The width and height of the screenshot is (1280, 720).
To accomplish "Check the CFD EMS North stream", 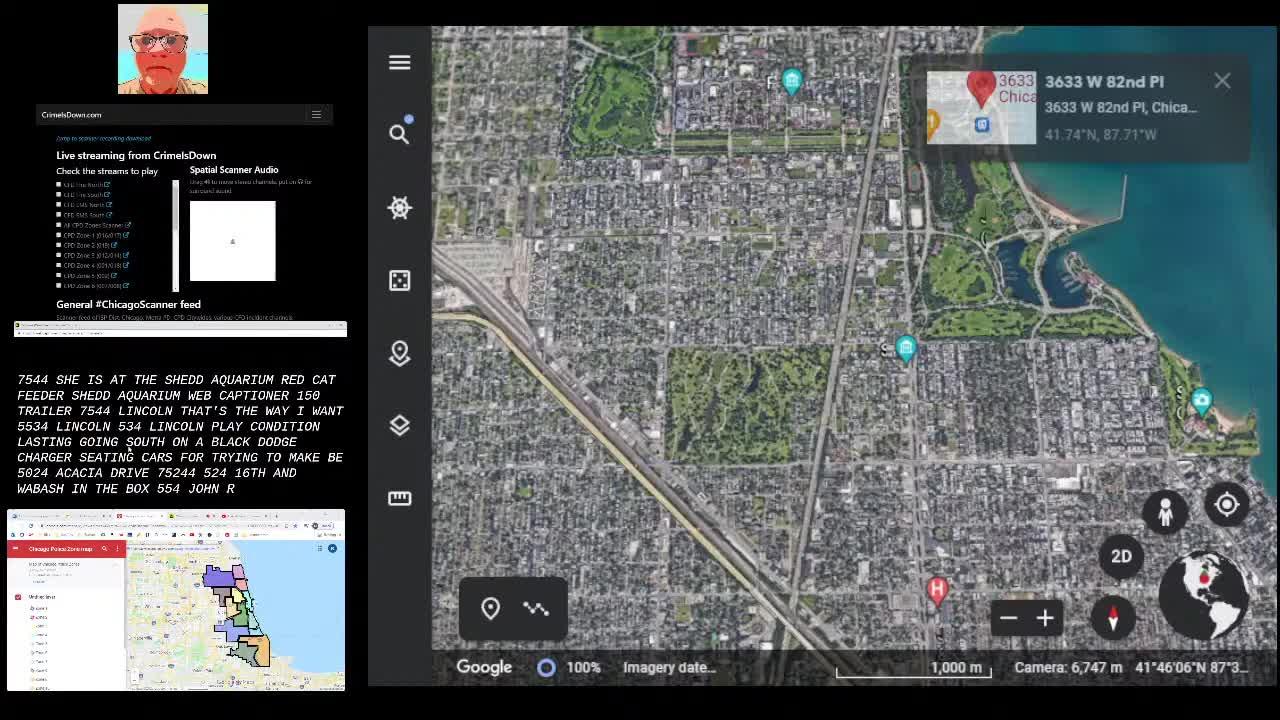I will 58,204.
